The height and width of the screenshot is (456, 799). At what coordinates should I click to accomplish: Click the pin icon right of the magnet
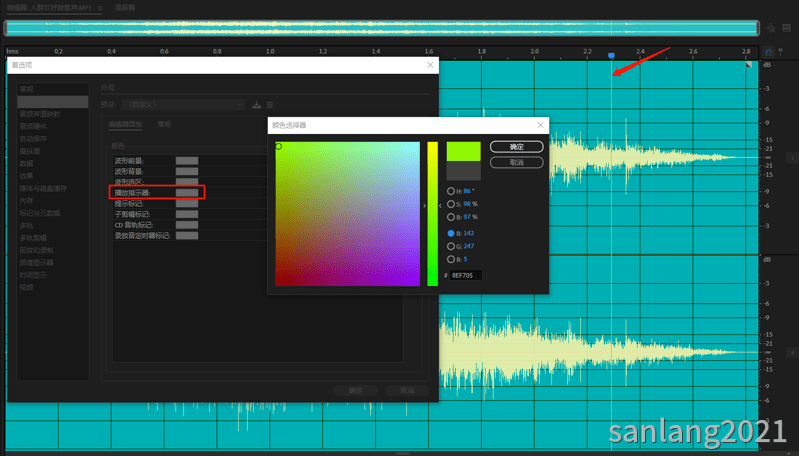pos(780,52)
